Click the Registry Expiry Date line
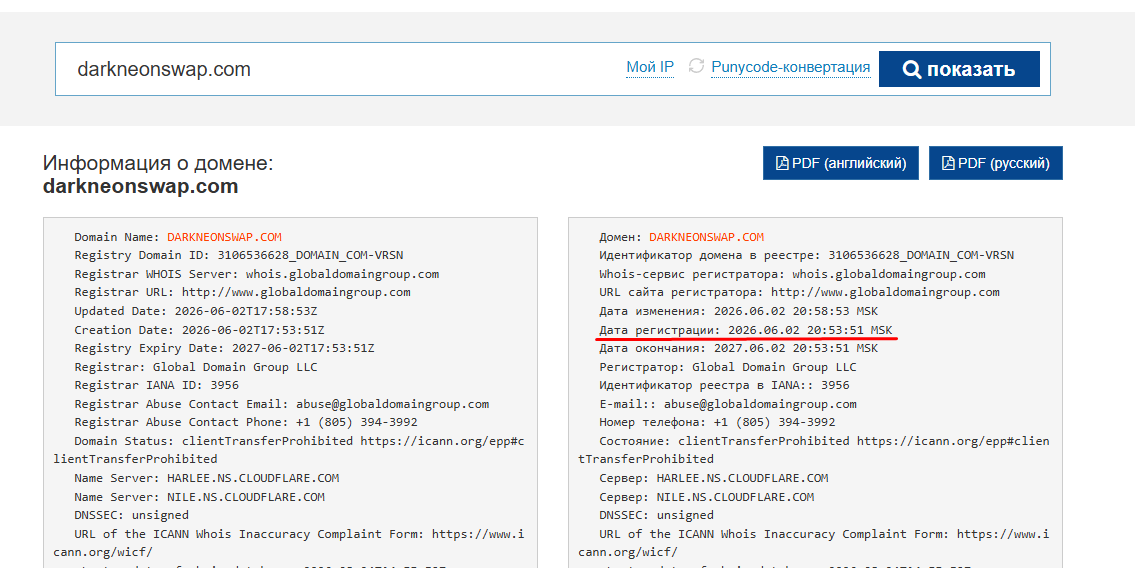 click(x=224, y=348)
